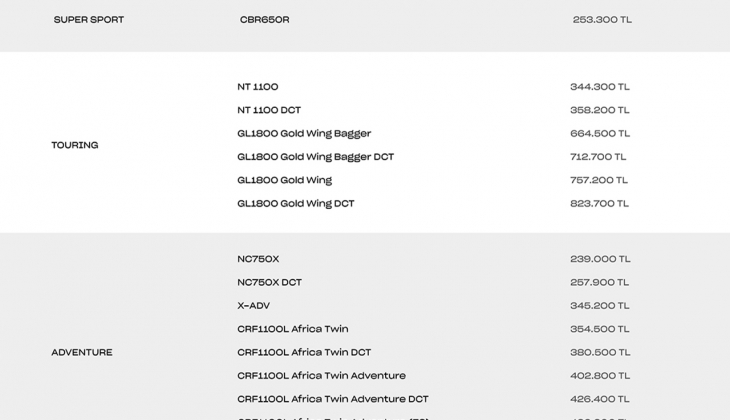Click the 664.500 TL price

click(600, 133)
